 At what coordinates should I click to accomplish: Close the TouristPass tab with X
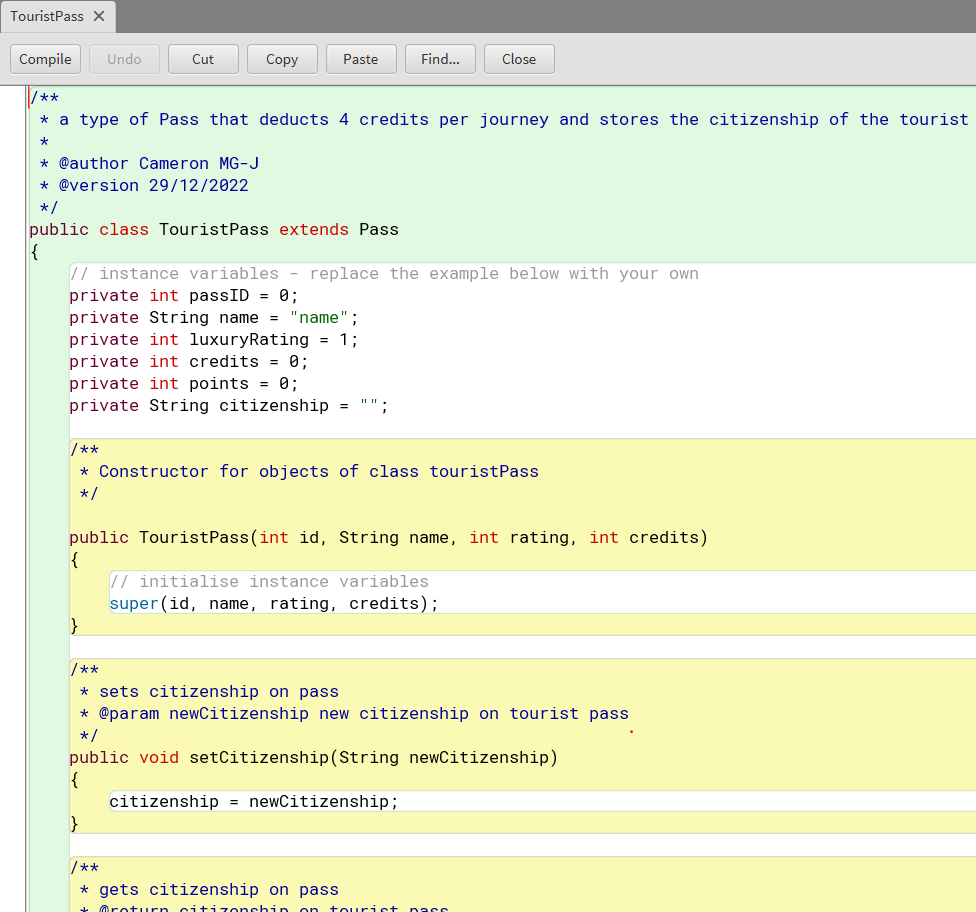pos(99,16)
